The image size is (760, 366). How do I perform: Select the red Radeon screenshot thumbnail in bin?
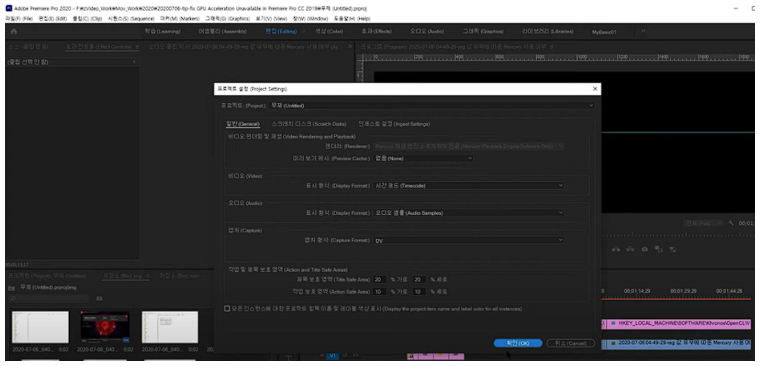click(105, 327)
